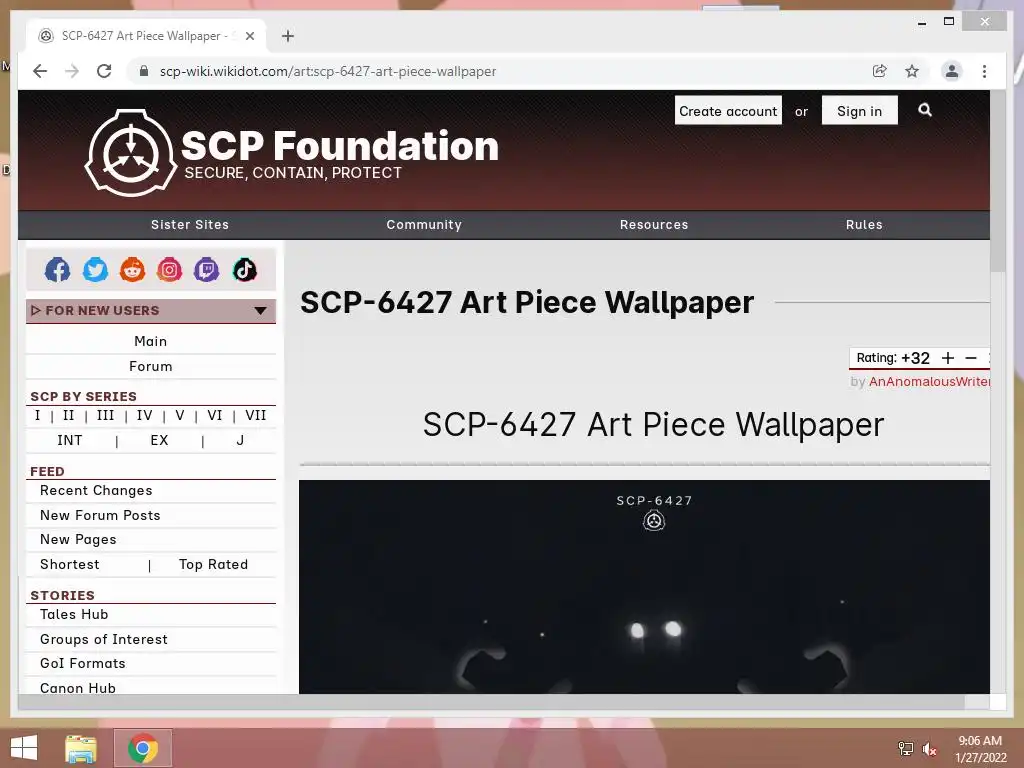Bookmark this page with the star icon
The height and width of the screenshot is (768, 1024).
(x=912, y=71)
